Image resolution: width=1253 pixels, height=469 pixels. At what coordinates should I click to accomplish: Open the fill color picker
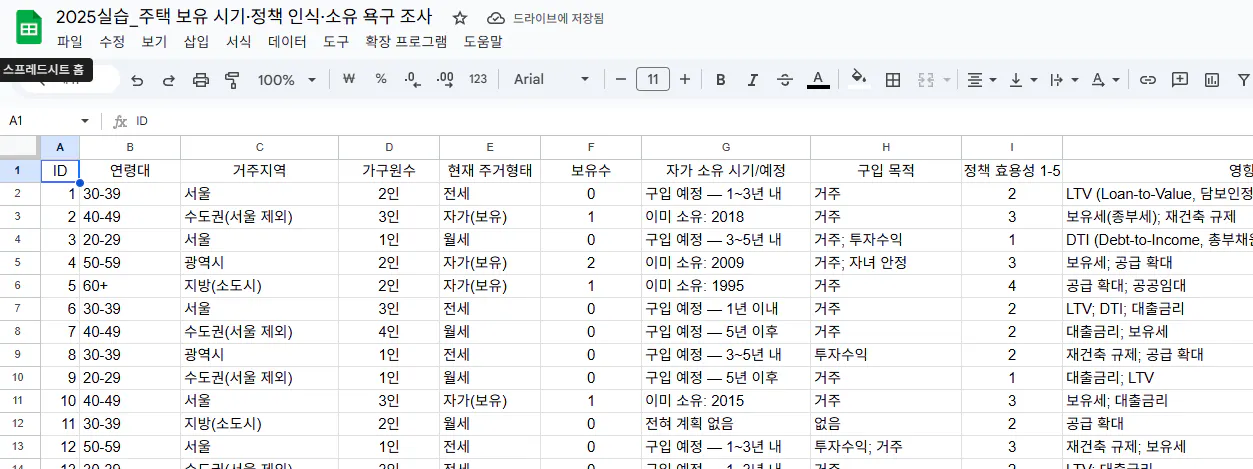tap(859, 79)
